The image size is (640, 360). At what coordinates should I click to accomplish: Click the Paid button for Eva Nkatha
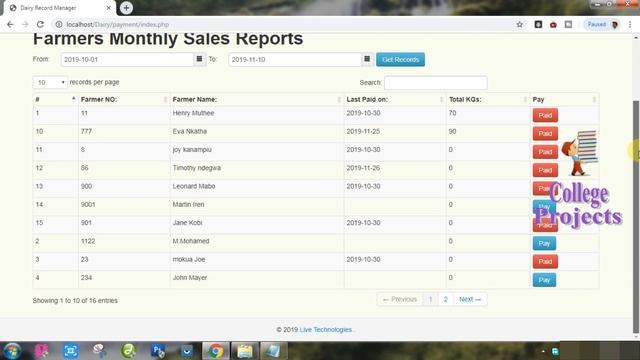(545, 133)
